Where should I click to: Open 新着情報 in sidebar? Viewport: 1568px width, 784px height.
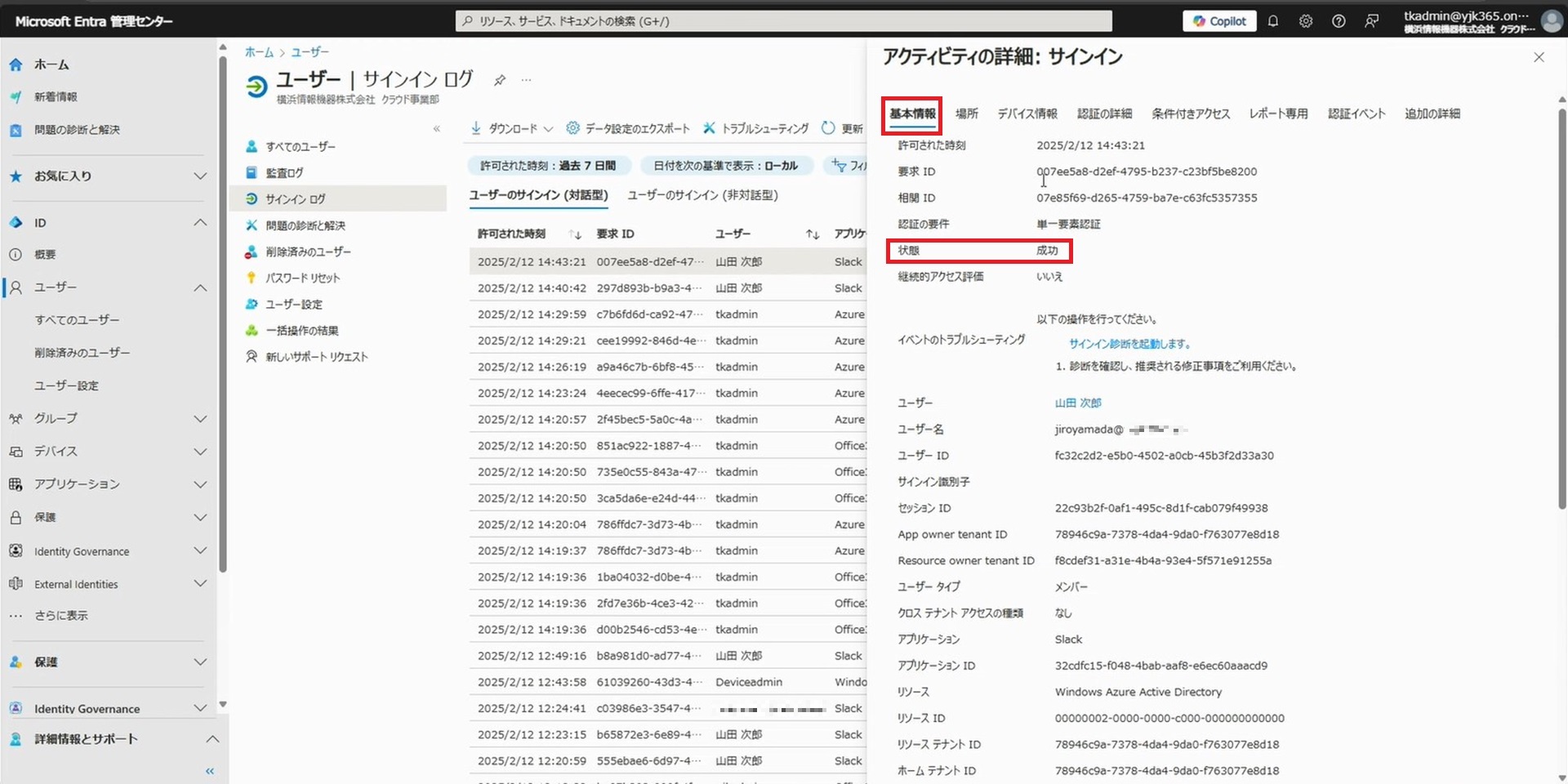coord(56,97)
